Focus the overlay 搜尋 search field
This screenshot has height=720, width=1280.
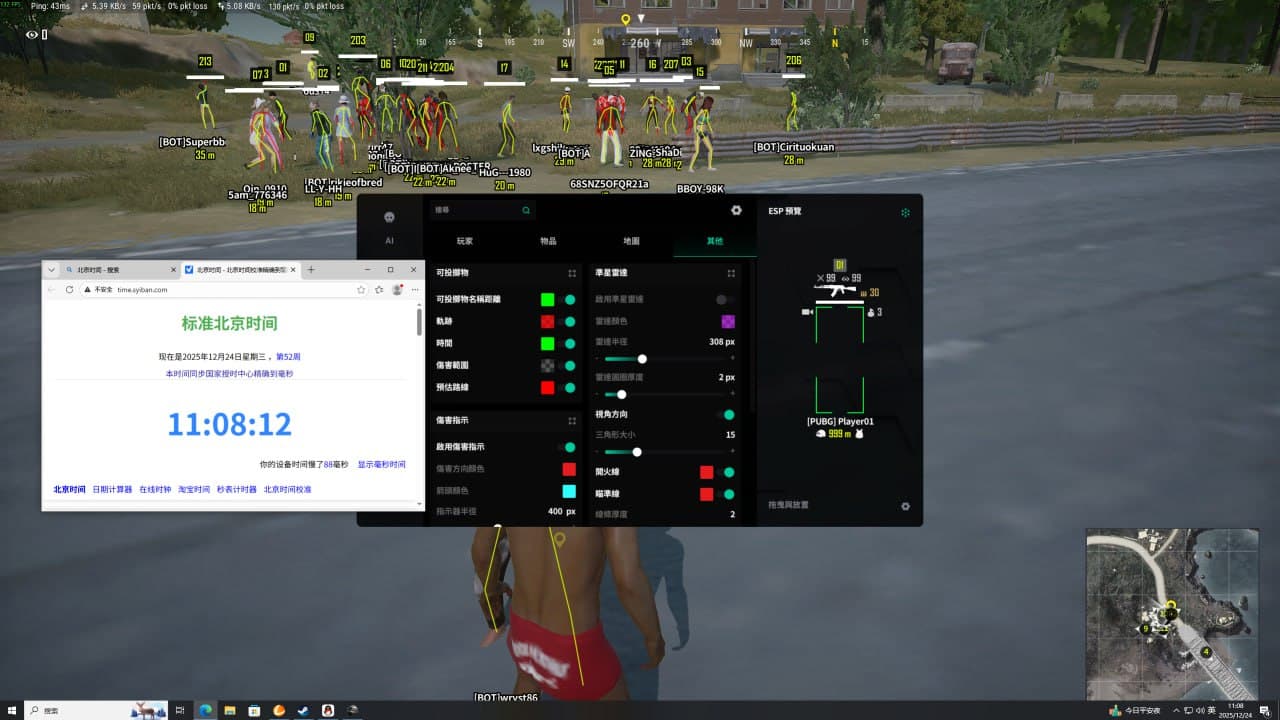[x=483, y=211]
